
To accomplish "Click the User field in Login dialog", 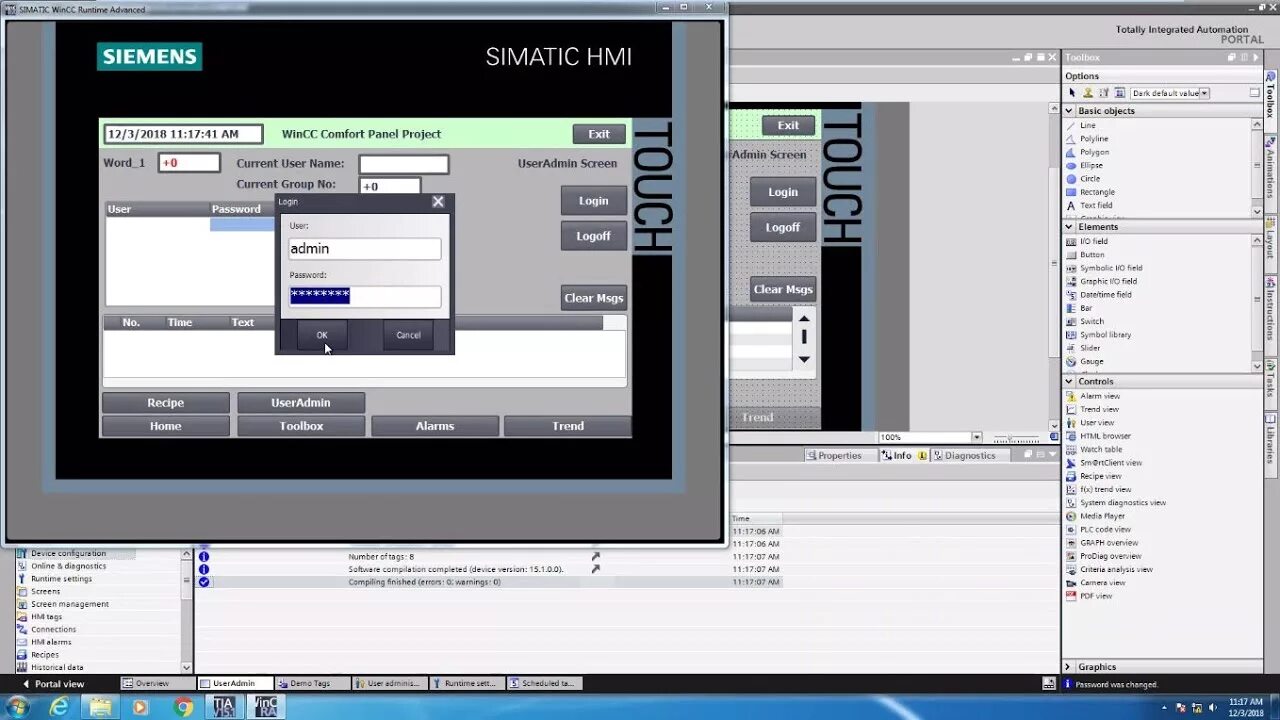I will (x=364, y=249).
